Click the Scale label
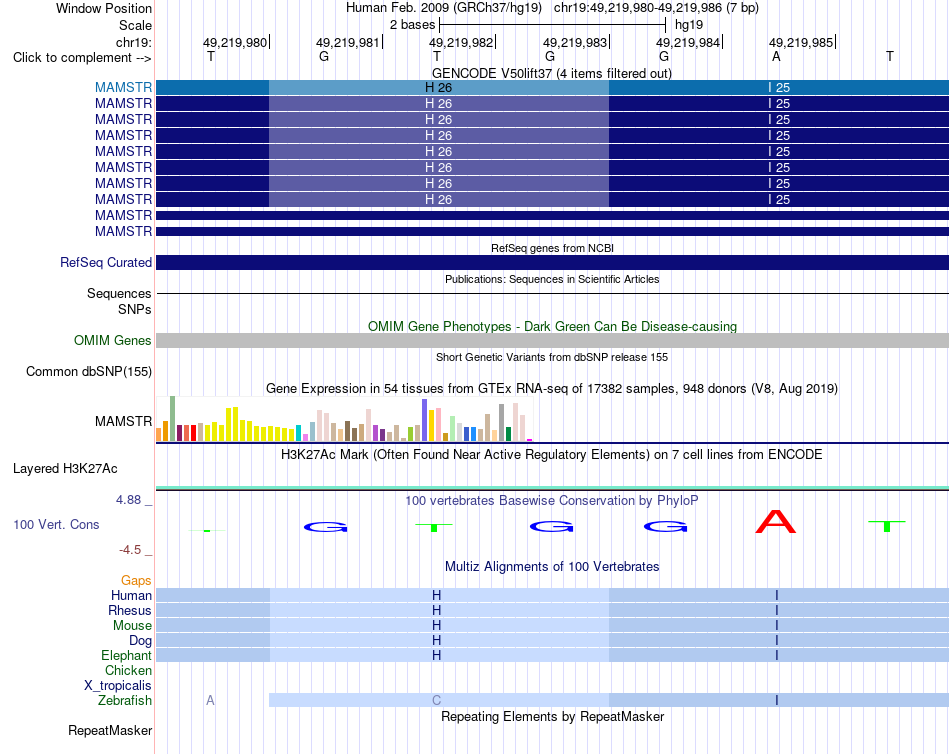950x754 pixels. [x=135, y=25]
